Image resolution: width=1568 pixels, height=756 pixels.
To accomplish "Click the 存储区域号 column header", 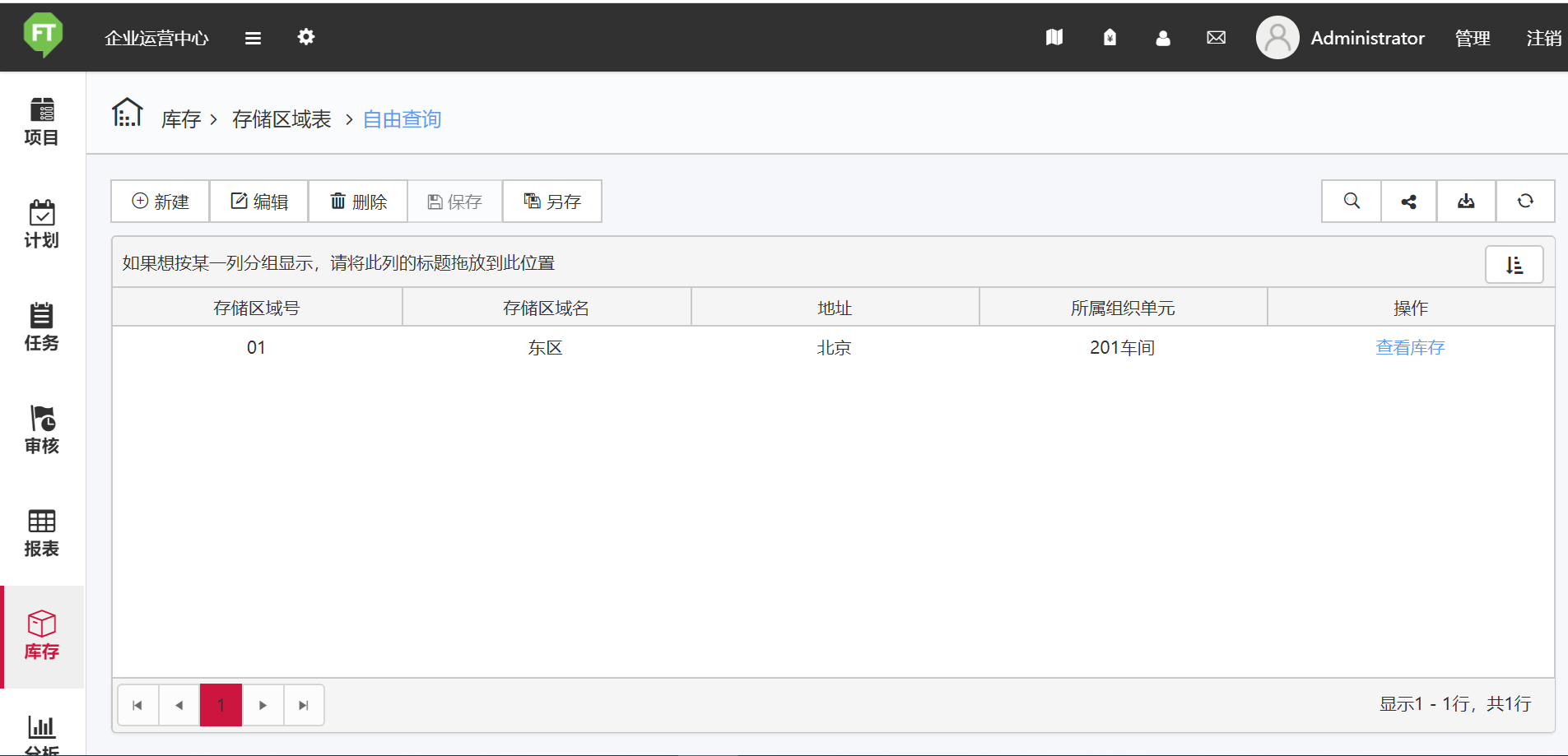I will tap(257, 308).
